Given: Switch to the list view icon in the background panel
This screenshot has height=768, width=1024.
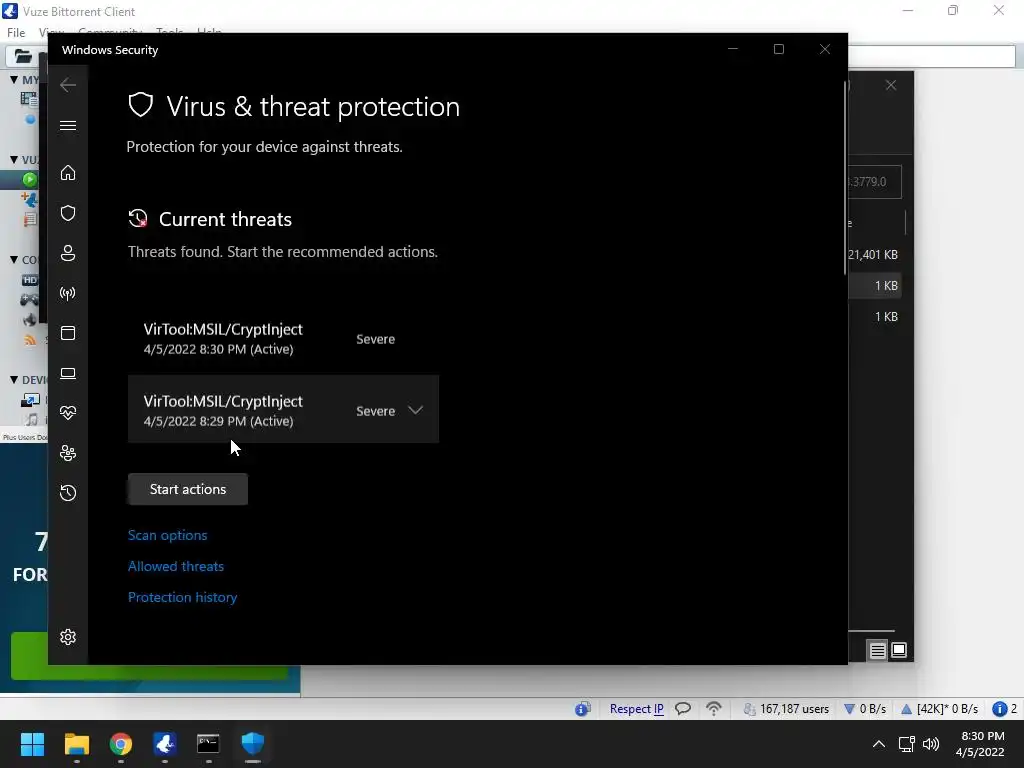Looking at the screenshot, I should tap(877, 650).
